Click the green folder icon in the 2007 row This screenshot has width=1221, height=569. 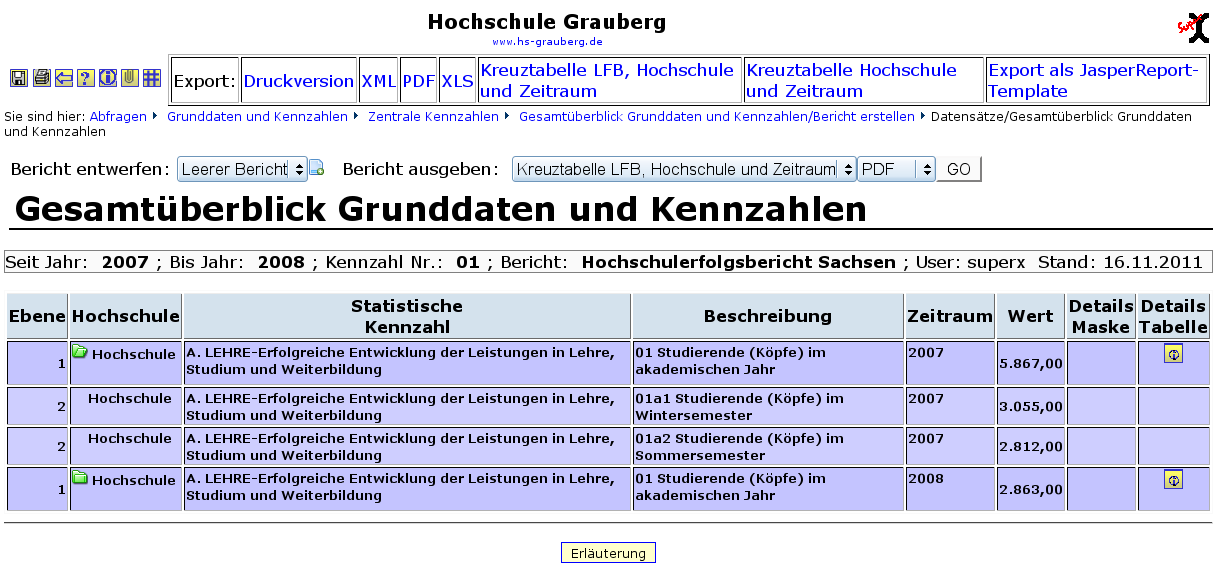tap(80, 352)
